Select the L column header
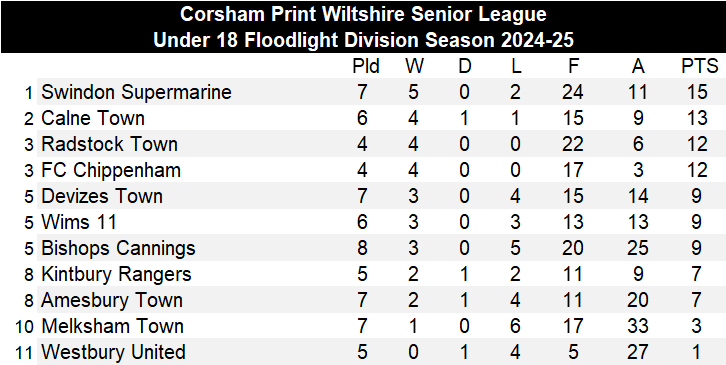The height and width of the screenshot is (365, 726). click(516, 67)
